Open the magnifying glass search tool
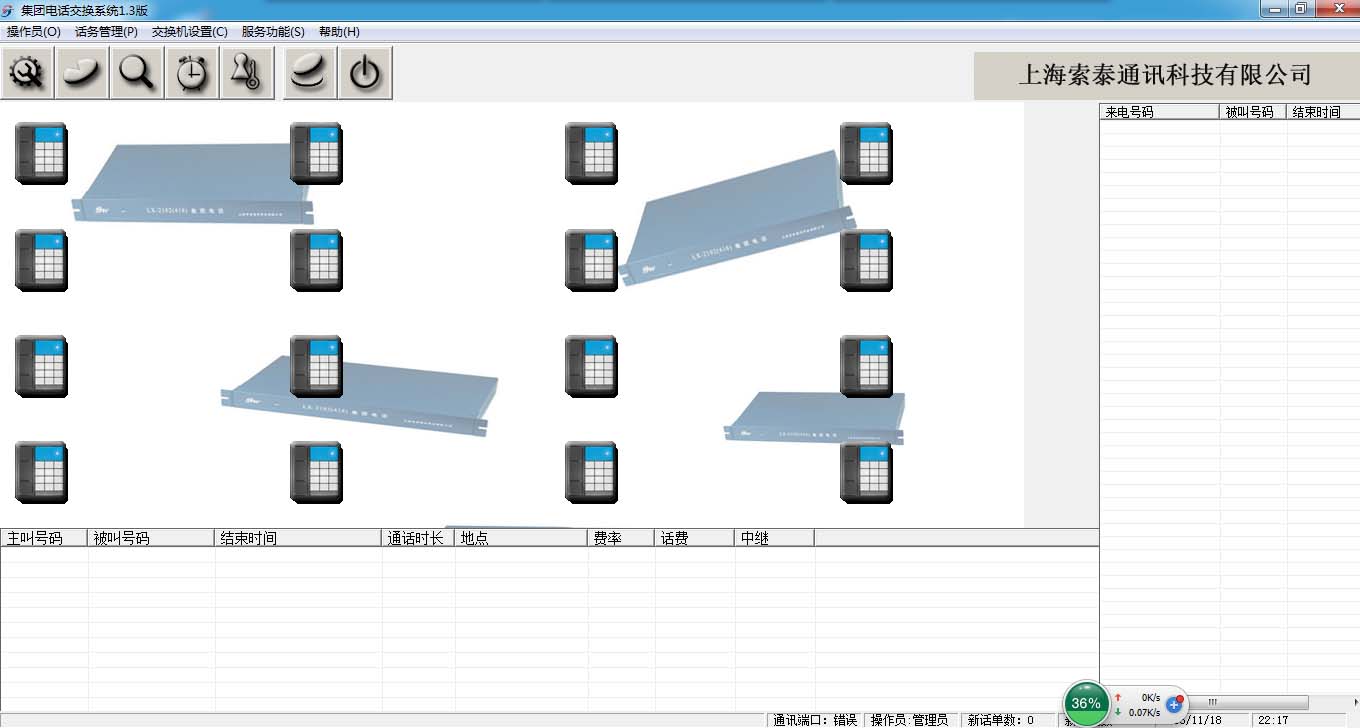 pos(137,73)
